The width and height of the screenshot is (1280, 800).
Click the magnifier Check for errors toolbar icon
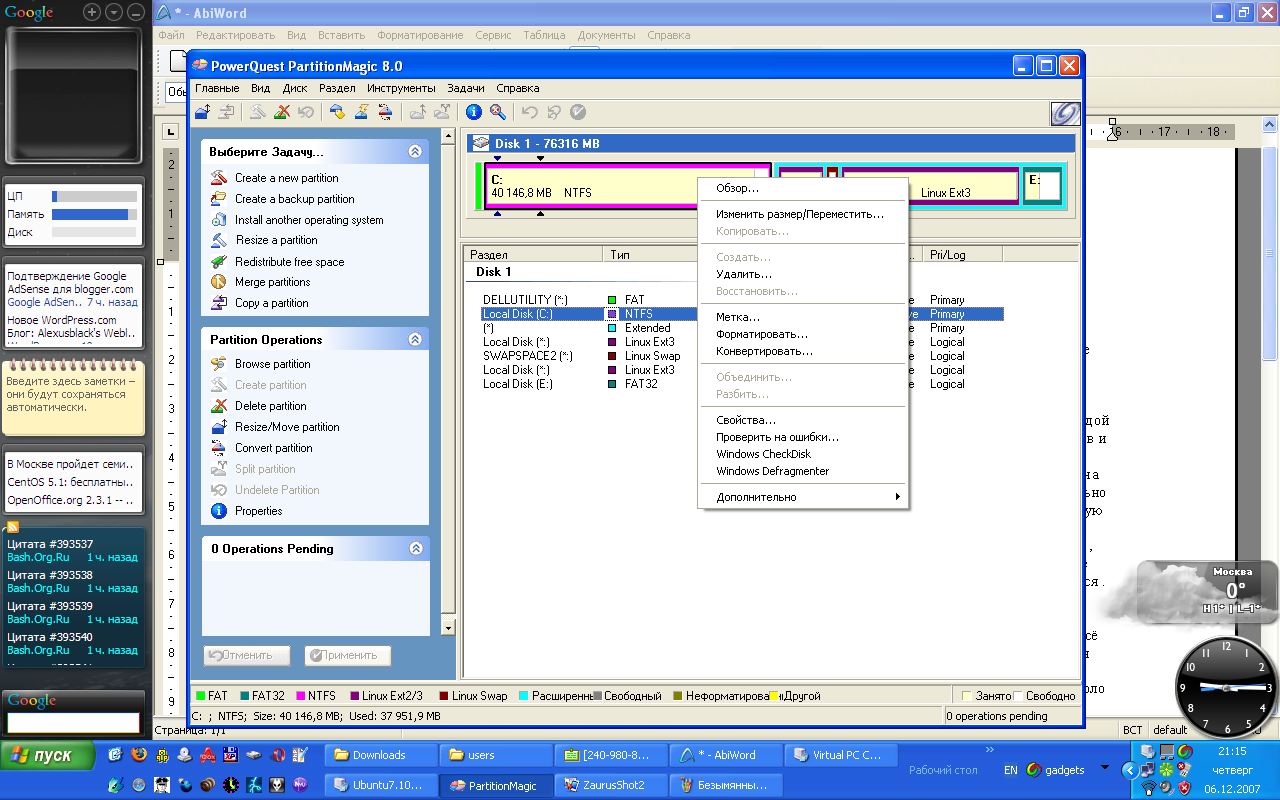pyautogui.click(x=497, y=112)
